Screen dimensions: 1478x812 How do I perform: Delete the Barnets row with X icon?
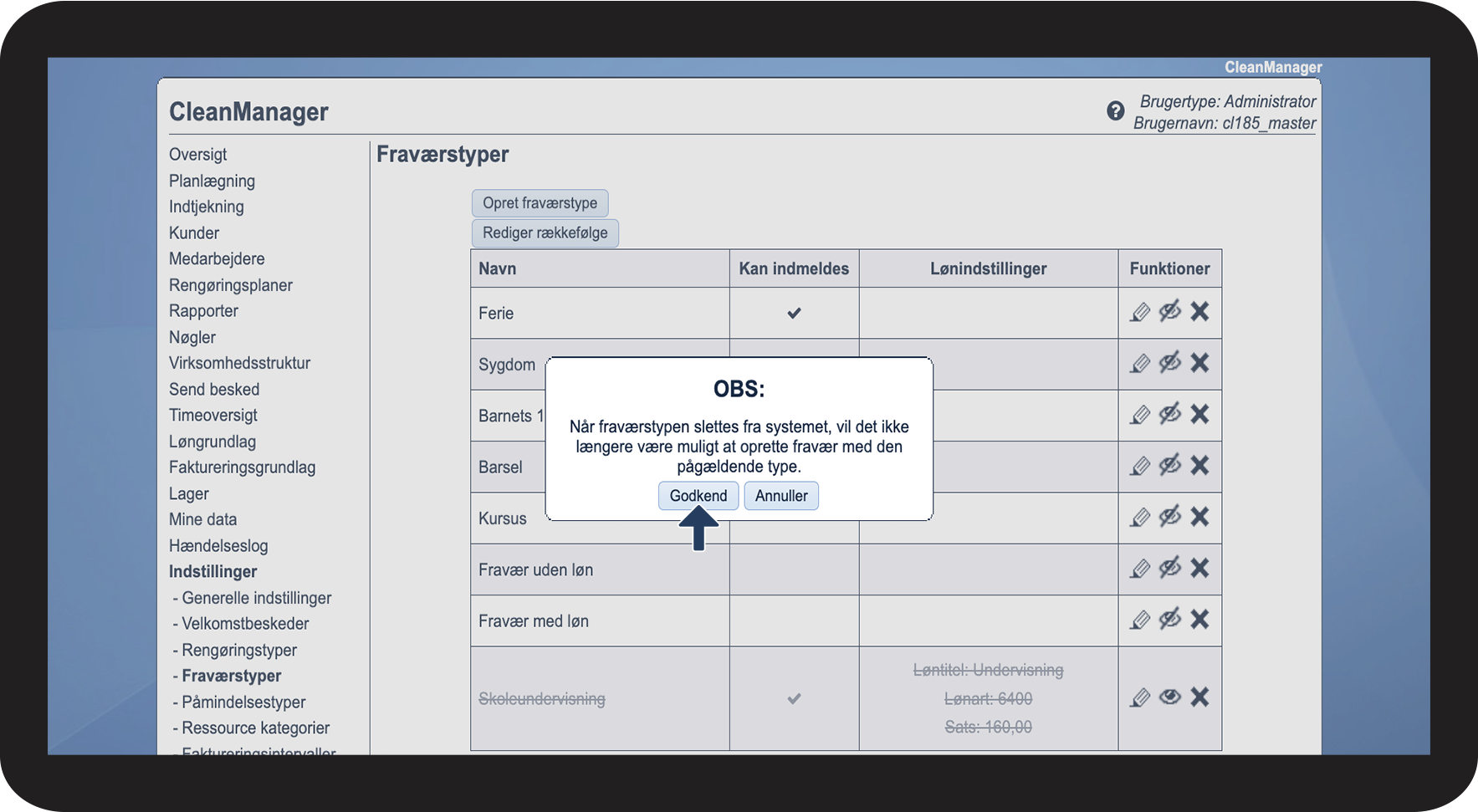point(1199,414)
